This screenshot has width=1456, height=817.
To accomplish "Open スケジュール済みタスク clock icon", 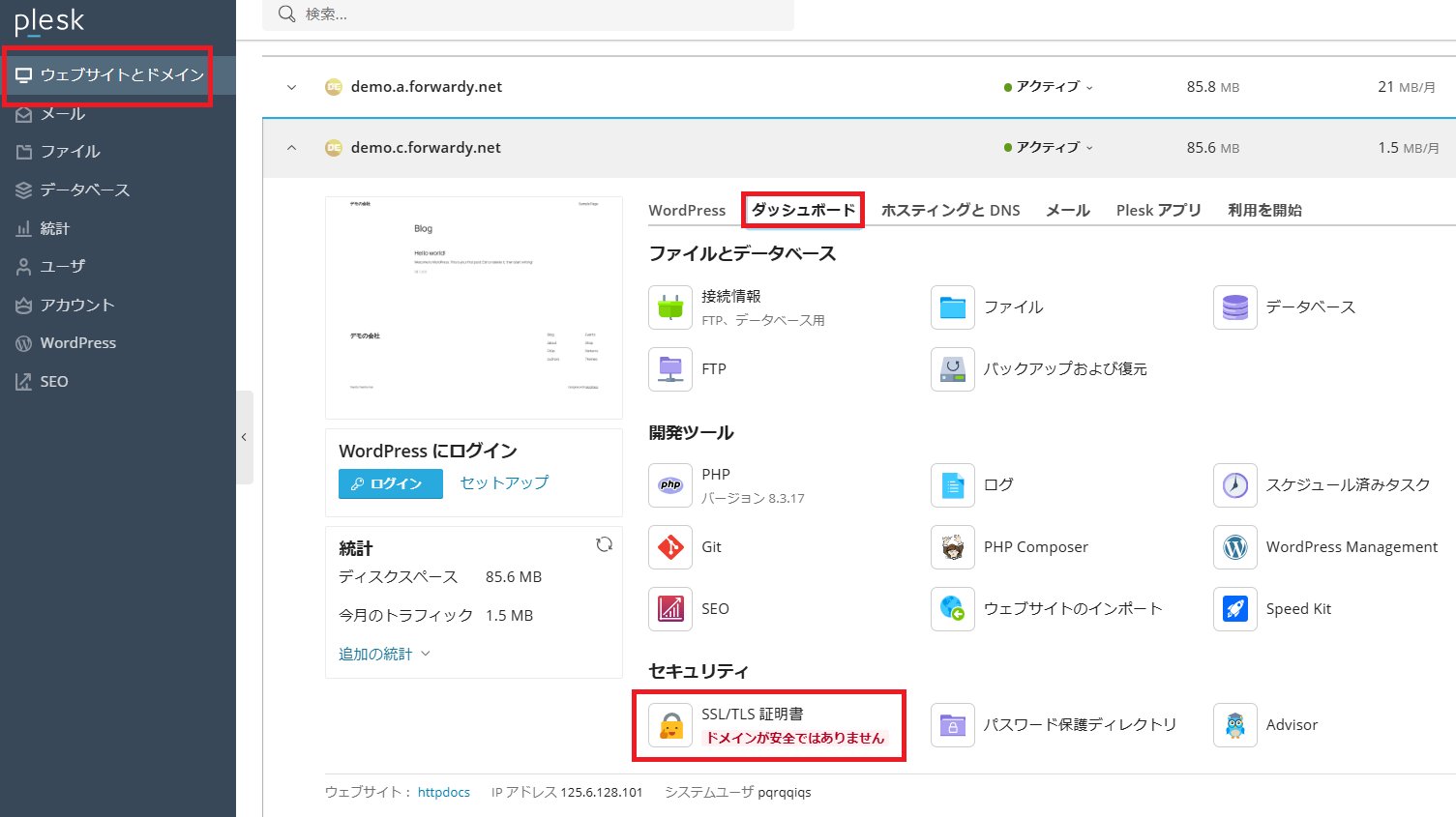I will pos(1235,485).
